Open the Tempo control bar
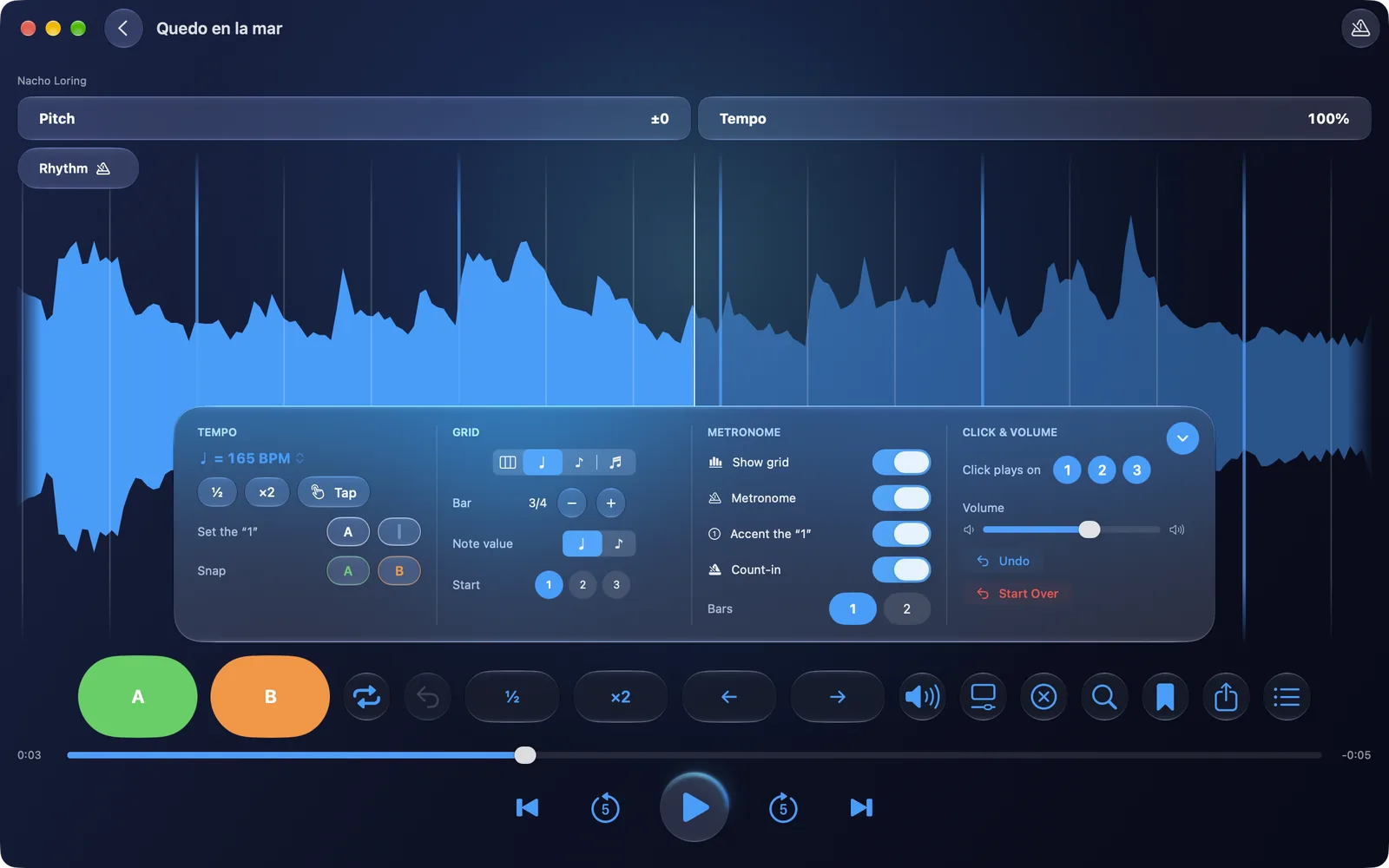1389x868 pixels. point(1034,118)
